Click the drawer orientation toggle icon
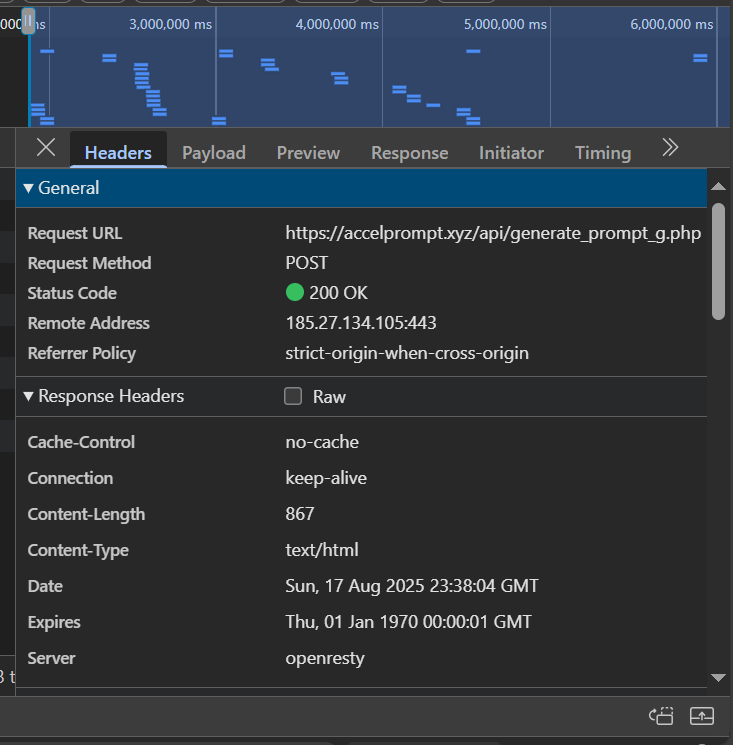Screen dimensions: 733x745 tap(661, 716)
